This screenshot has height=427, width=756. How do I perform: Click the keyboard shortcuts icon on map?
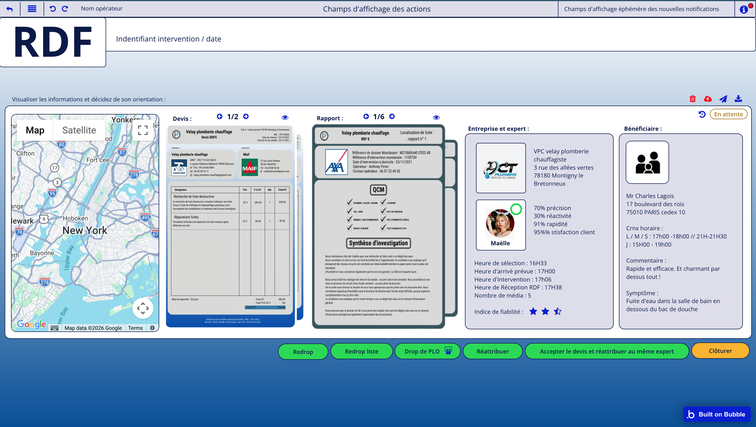54,328
